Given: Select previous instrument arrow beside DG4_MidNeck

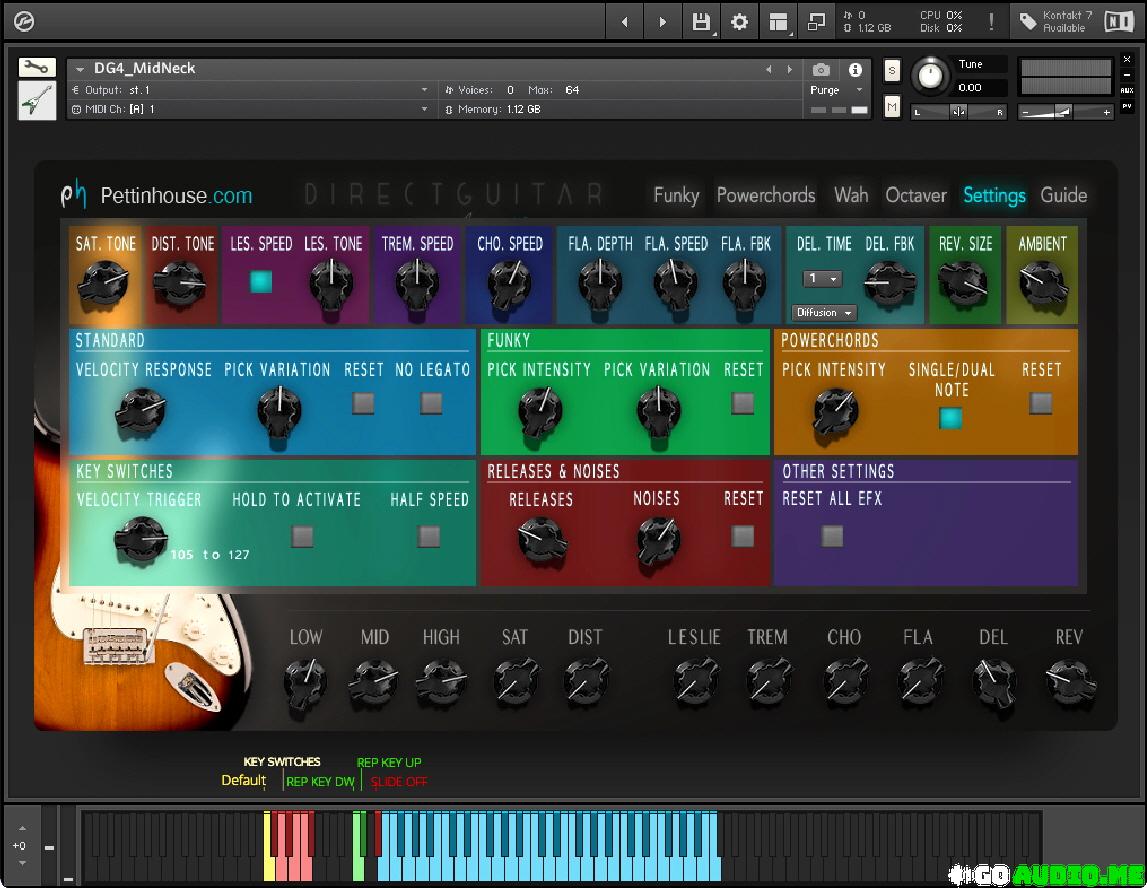Looking at the screenshot, I should coord(768,69).
